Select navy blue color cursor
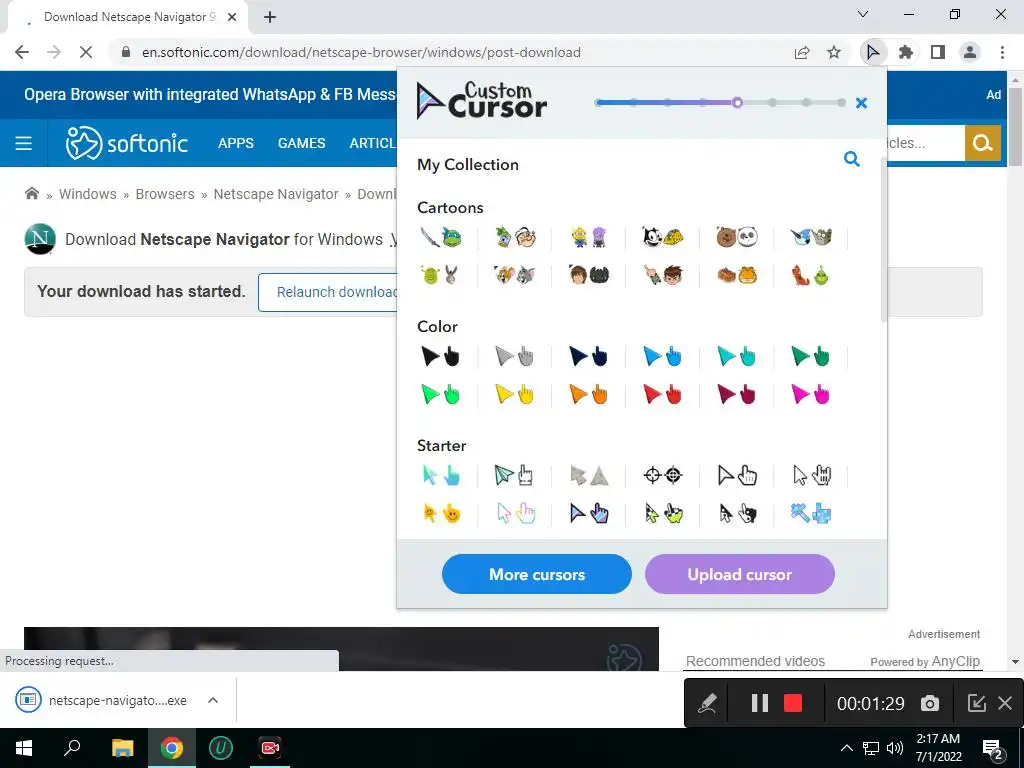The height and width of the screenshot is (768, 1024). (x=589, y=357)
